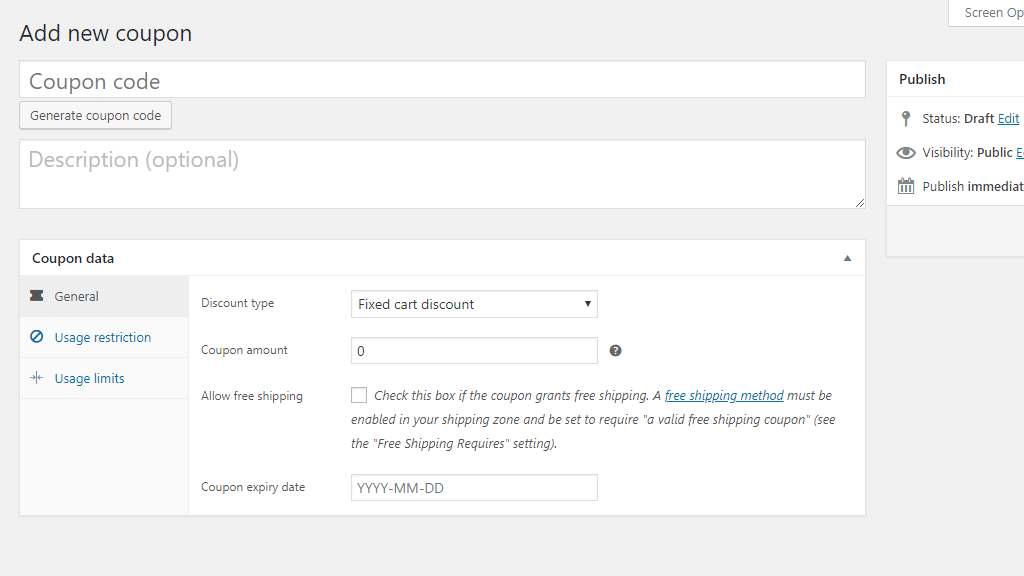Enable the Allow free shipping checkbox

point(359,395)
